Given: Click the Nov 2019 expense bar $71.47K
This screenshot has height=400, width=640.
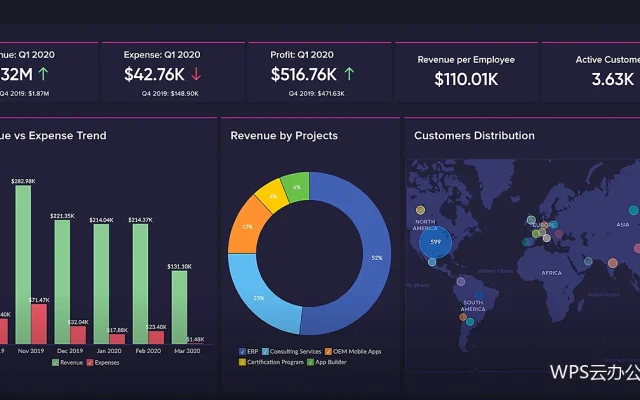Looking at the screenshot, I should [39, 324].
